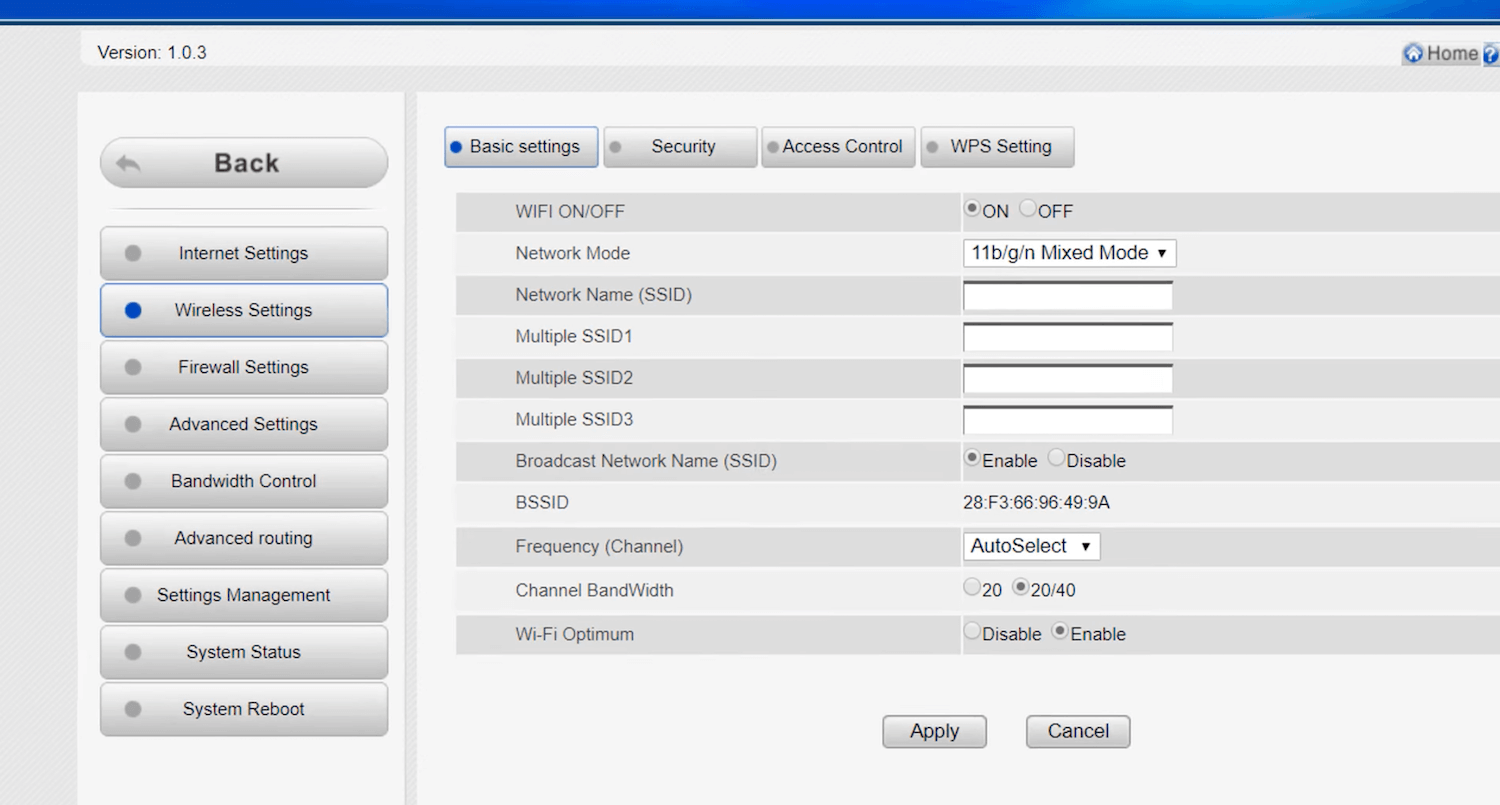Expand the Frequency (Channel) AutoSelect dropdown
Image resolution: width=1500 pixels, height=805 pixels.
pyautogui.click(x=1031, y=546)
